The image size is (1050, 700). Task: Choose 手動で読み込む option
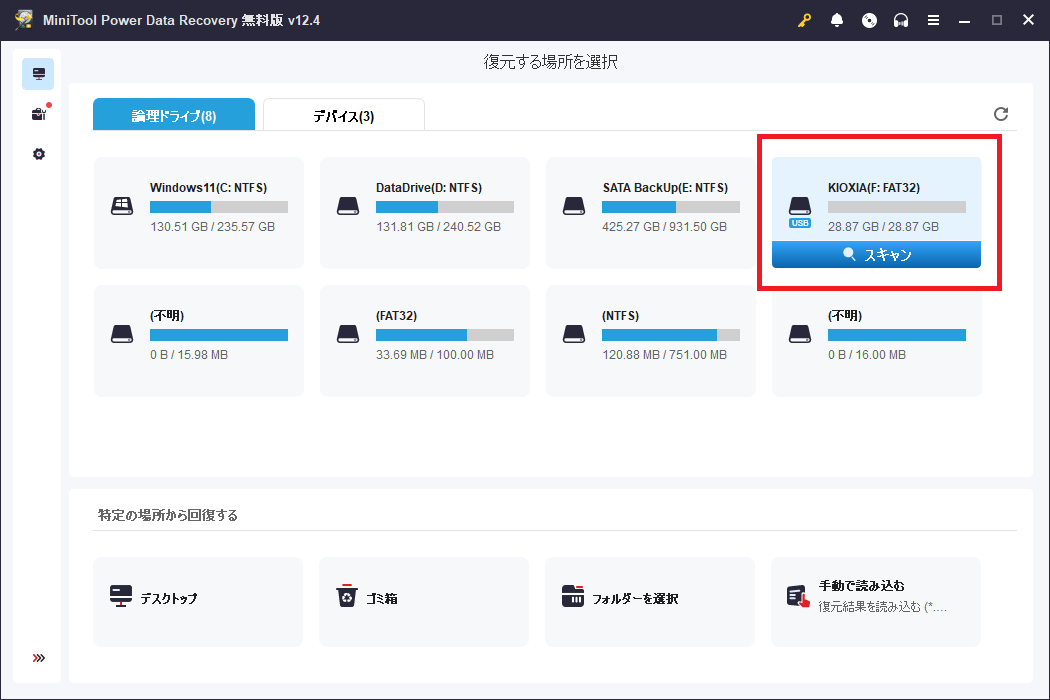(876, 602)
